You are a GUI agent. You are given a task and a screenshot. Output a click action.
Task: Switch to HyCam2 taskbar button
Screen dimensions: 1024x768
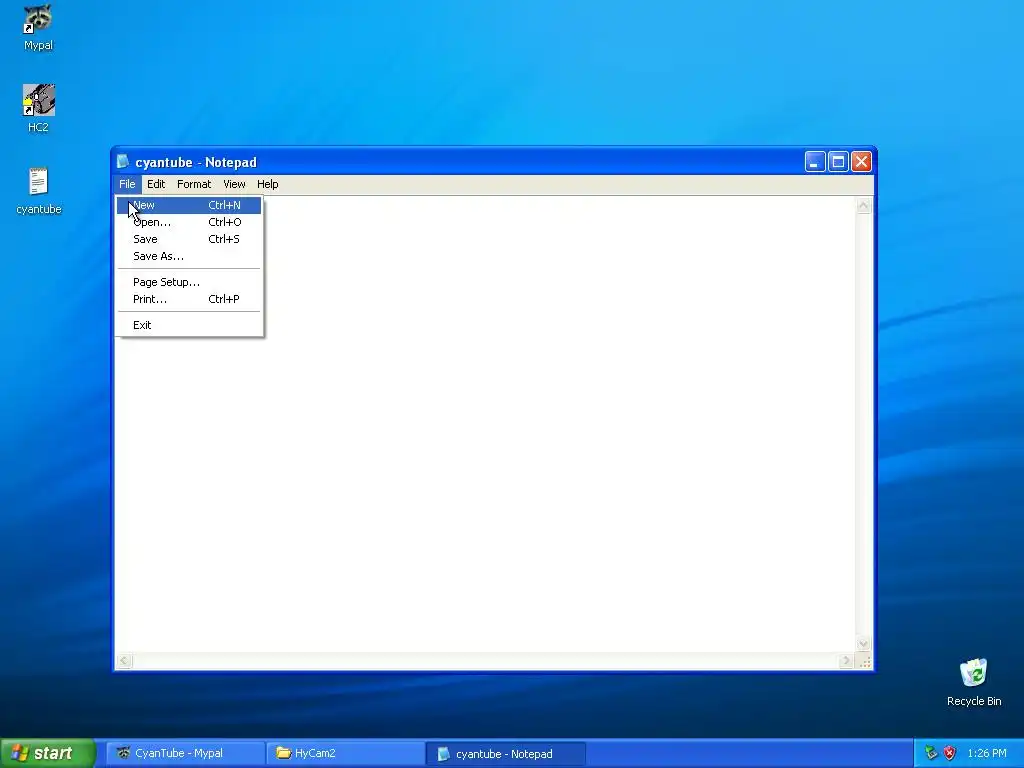(345, 753)
